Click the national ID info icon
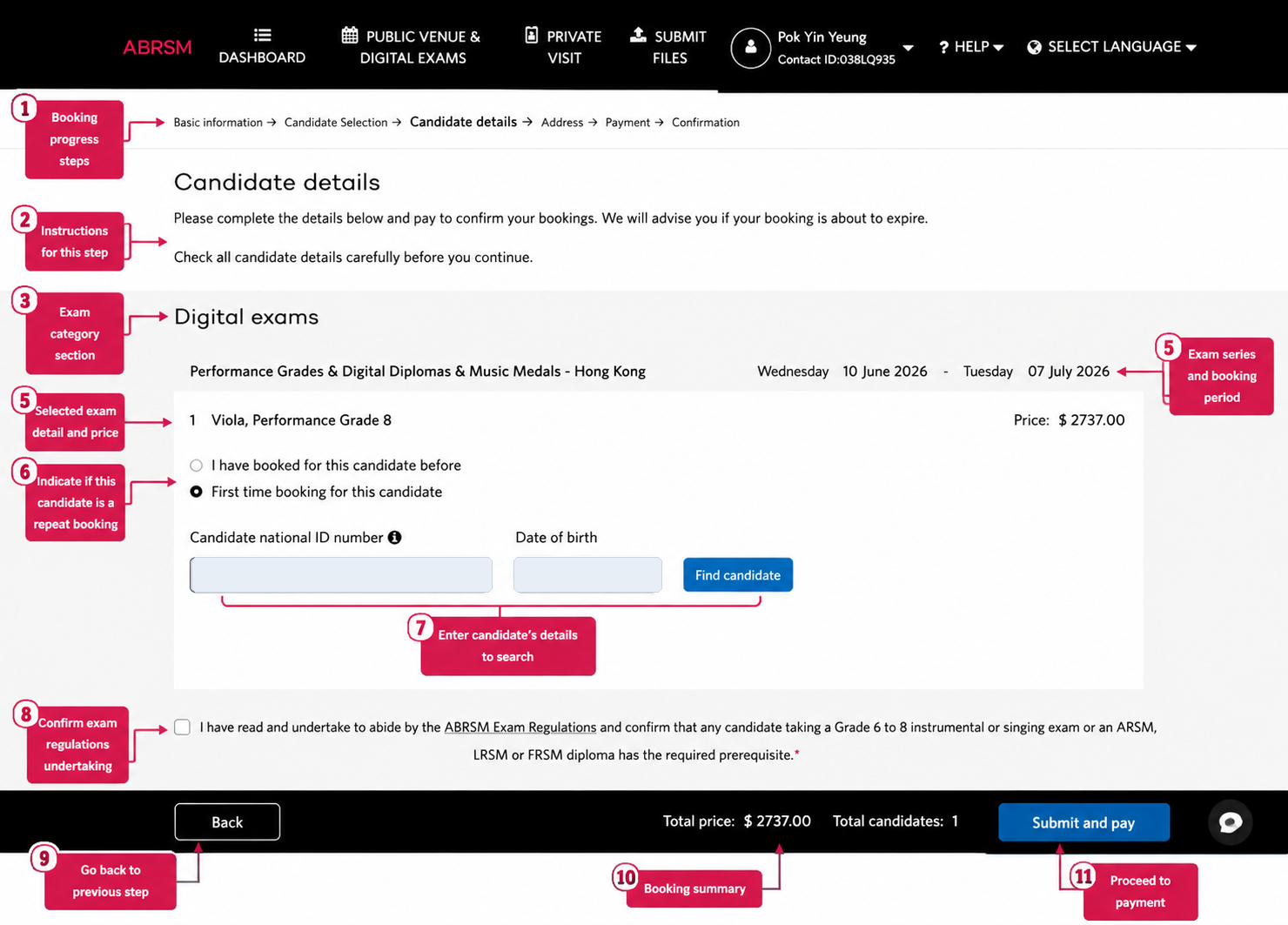1288x925 pixels. pyautogui.click(x=394, y=538)
